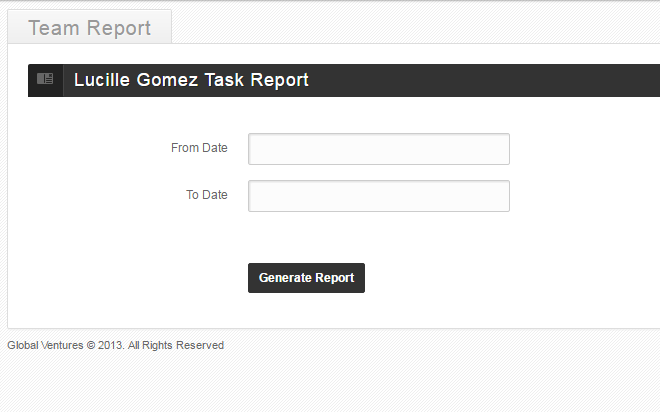Open the Team Report tab

[x=90, y=28]
